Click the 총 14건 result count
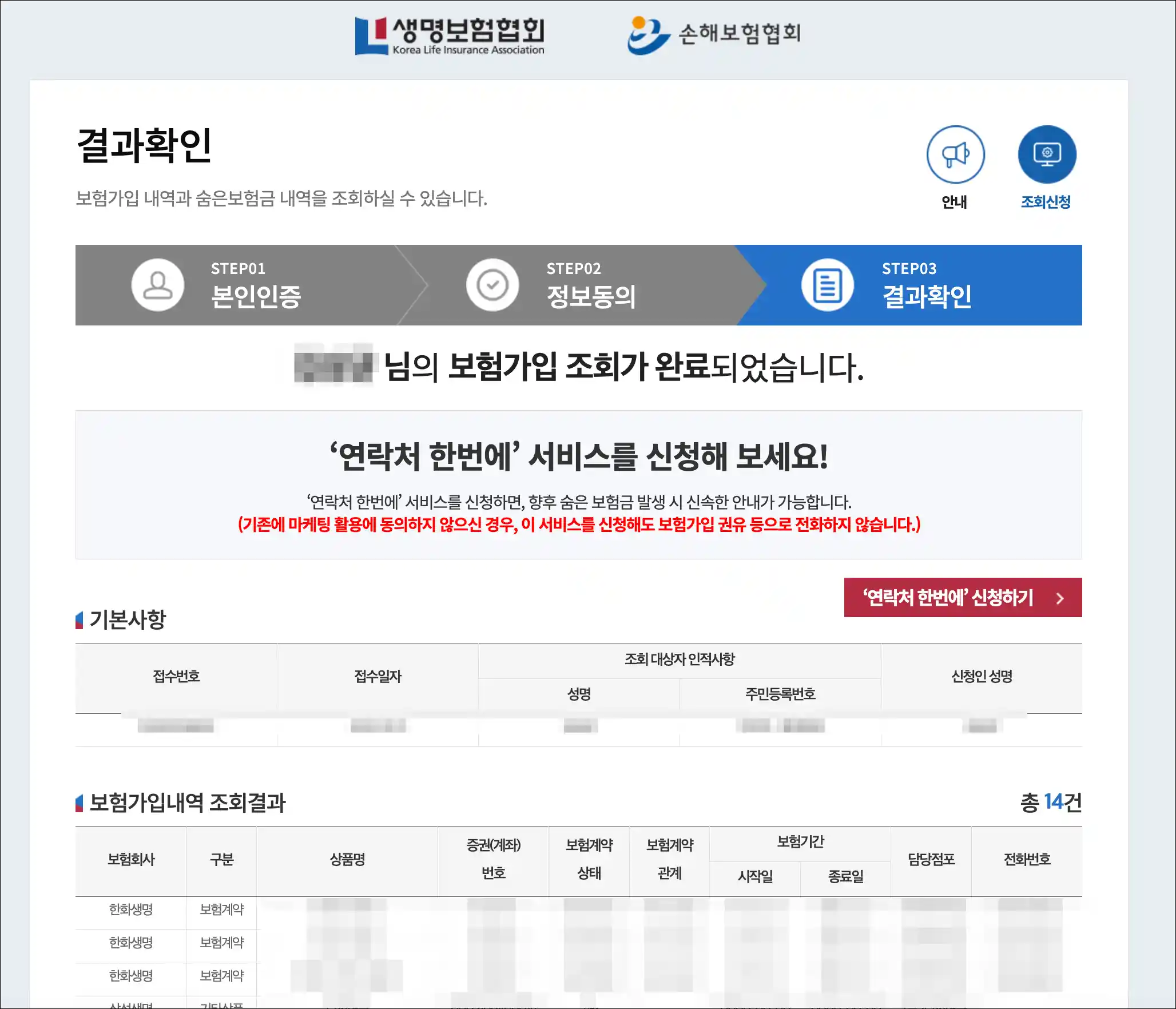This screenshot has width=1176, height=1009. pos(1051,802)
